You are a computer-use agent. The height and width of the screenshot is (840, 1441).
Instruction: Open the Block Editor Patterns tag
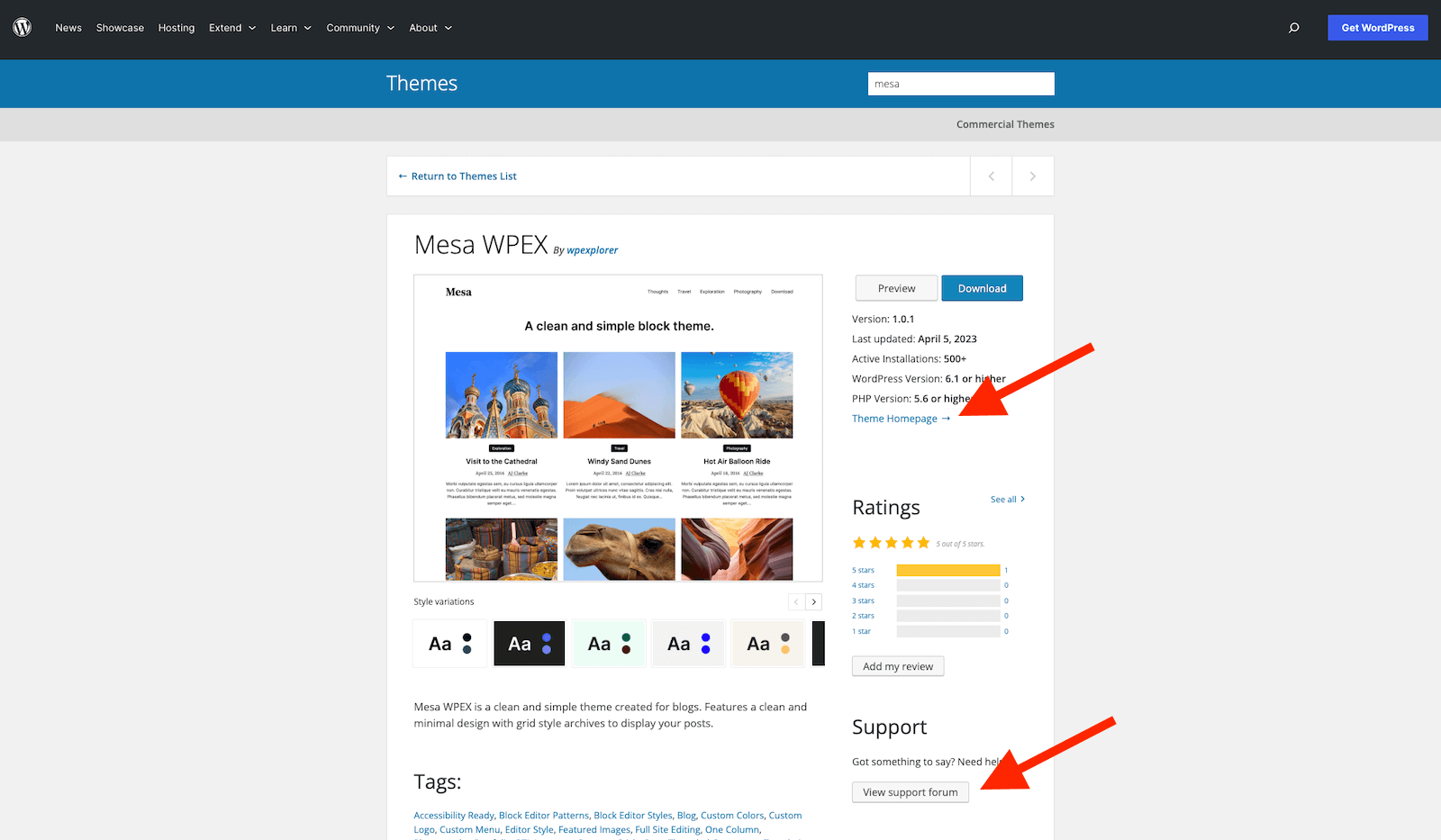(544, 816)
